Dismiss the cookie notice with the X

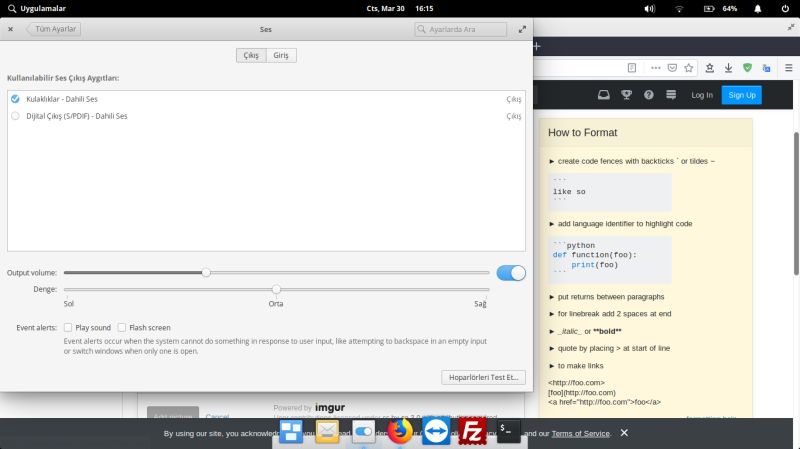[624, 433]
